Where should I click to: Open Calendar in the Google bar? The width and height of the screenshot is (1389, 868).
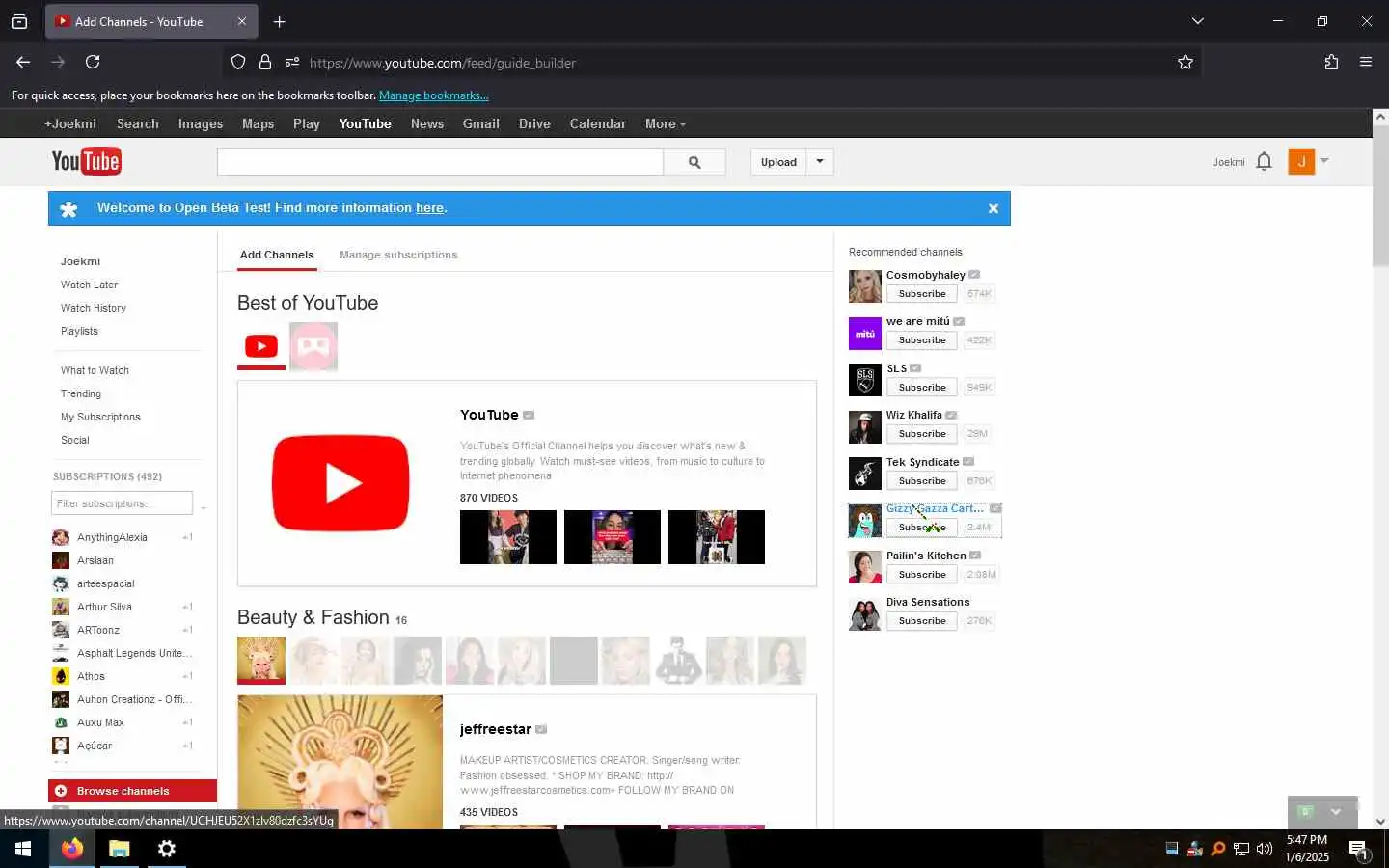click(597, 123)
